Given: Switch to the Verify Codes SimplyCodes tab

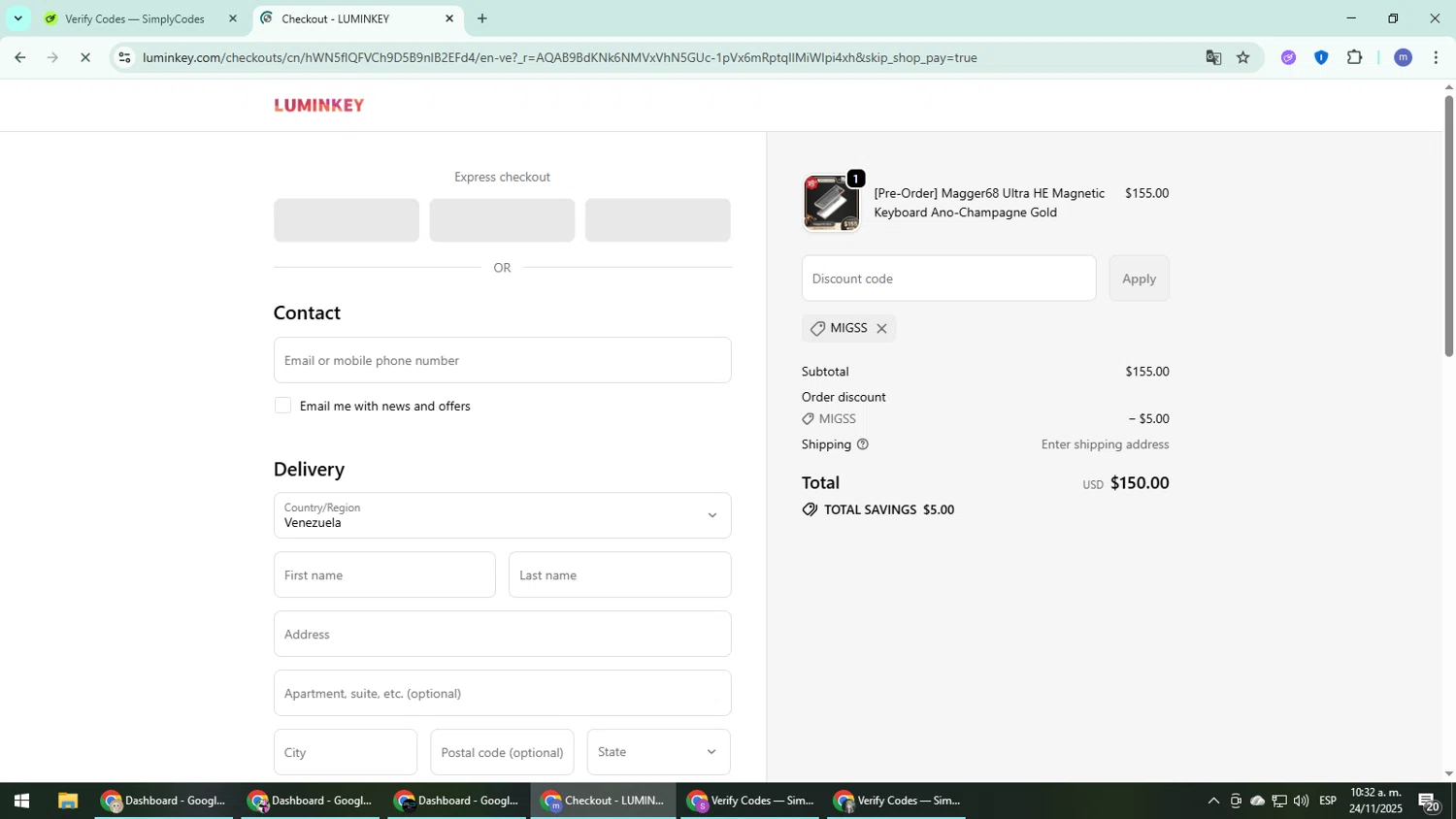Looking at the screenshot, I should (136, 18).
